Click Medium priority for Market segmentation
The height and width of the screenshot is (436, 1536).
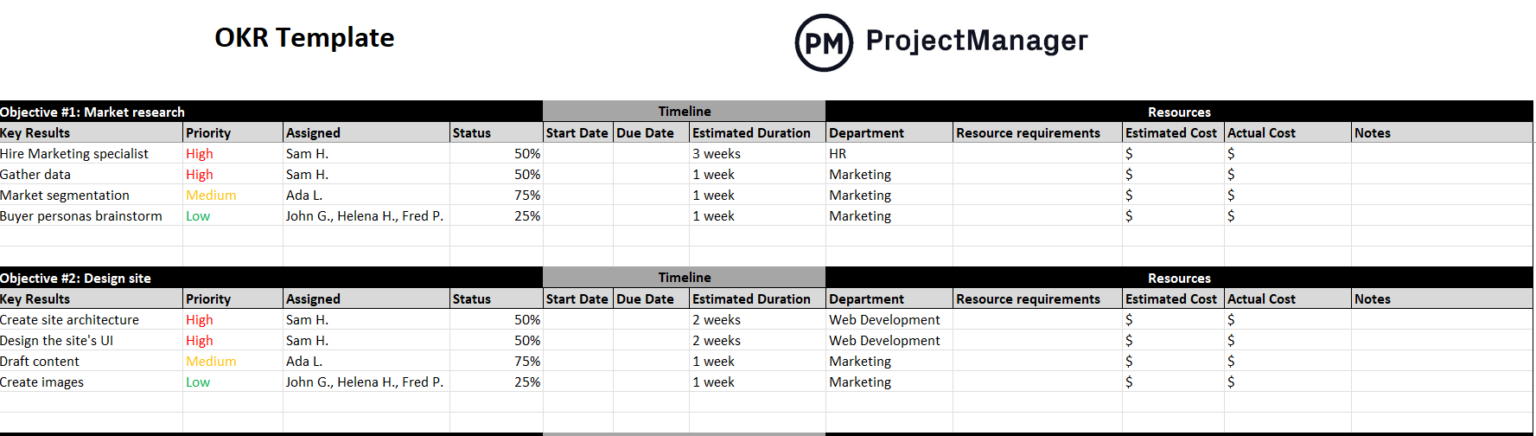pos(211,196)
